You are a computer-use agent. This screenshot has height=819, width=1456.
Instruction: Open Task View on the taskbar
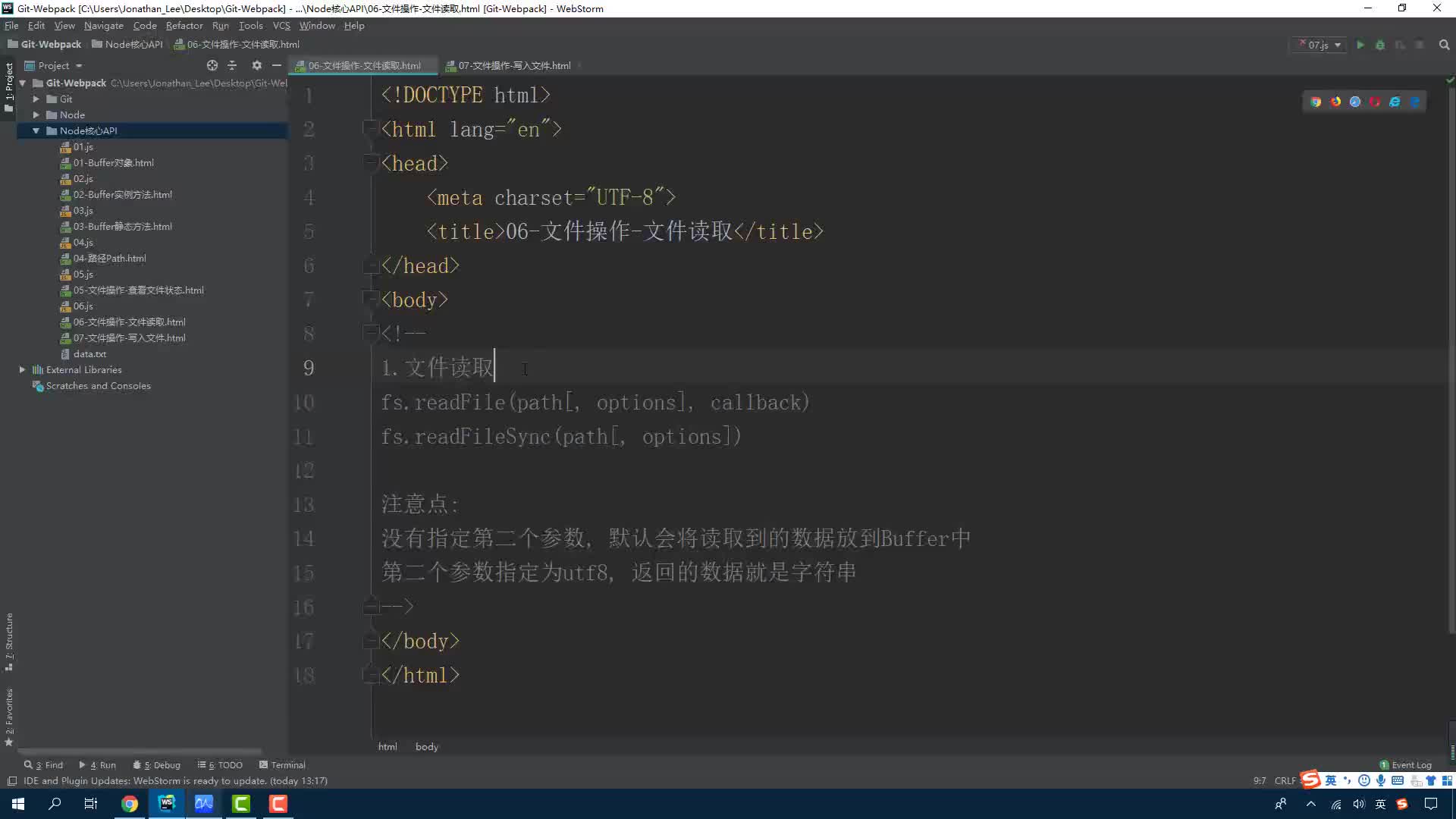(x=91, y=804)
